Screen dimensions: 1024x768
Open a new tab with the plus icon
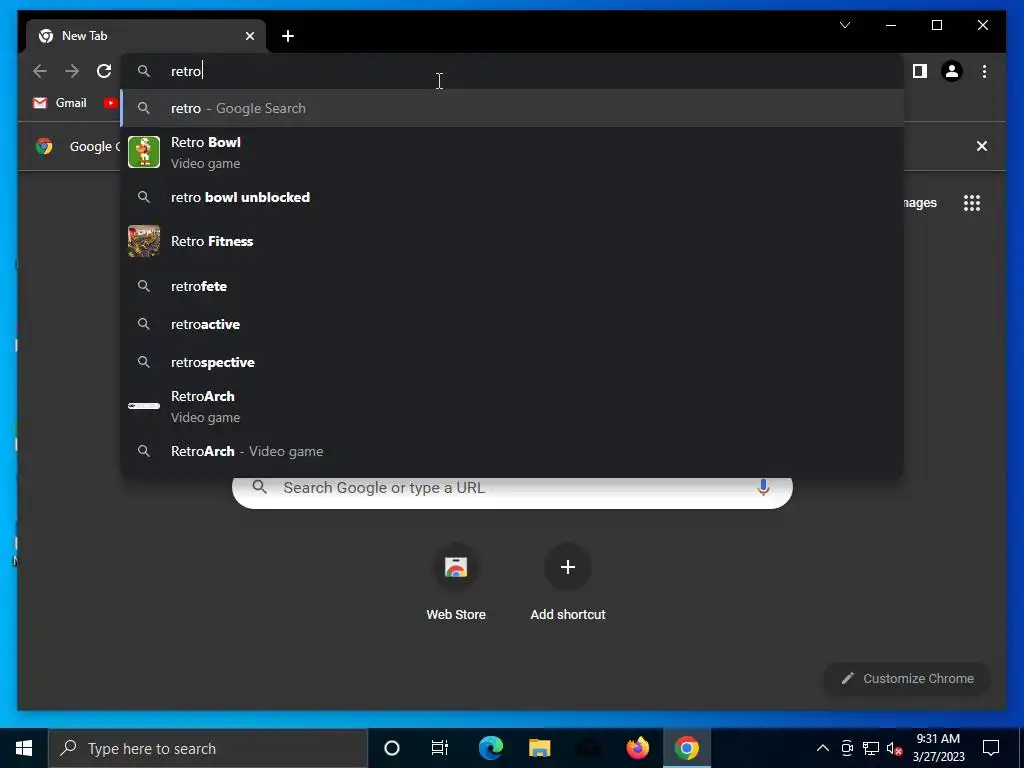pos(288,36)
